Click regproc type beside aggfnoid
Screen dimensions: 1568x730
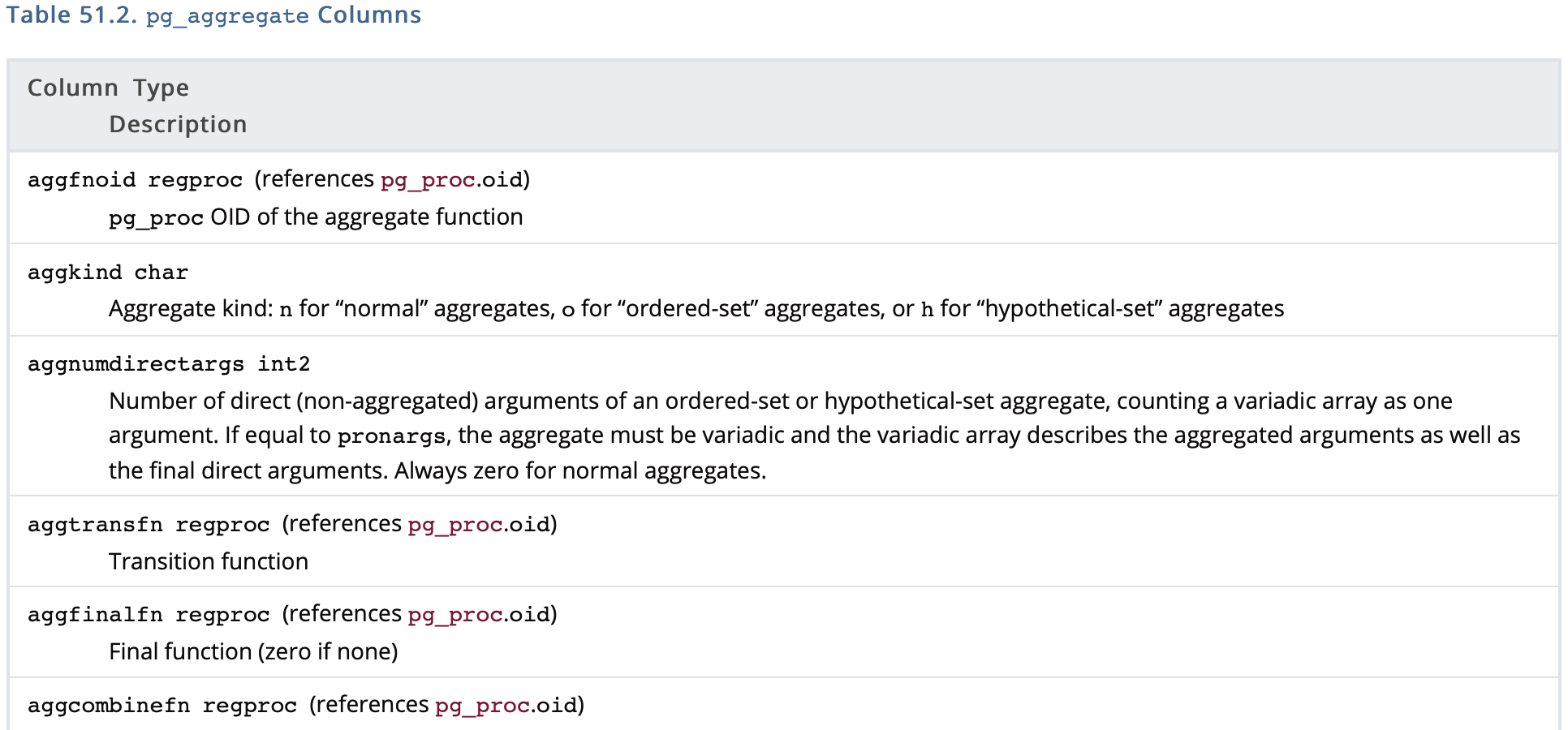coord(195,180)
